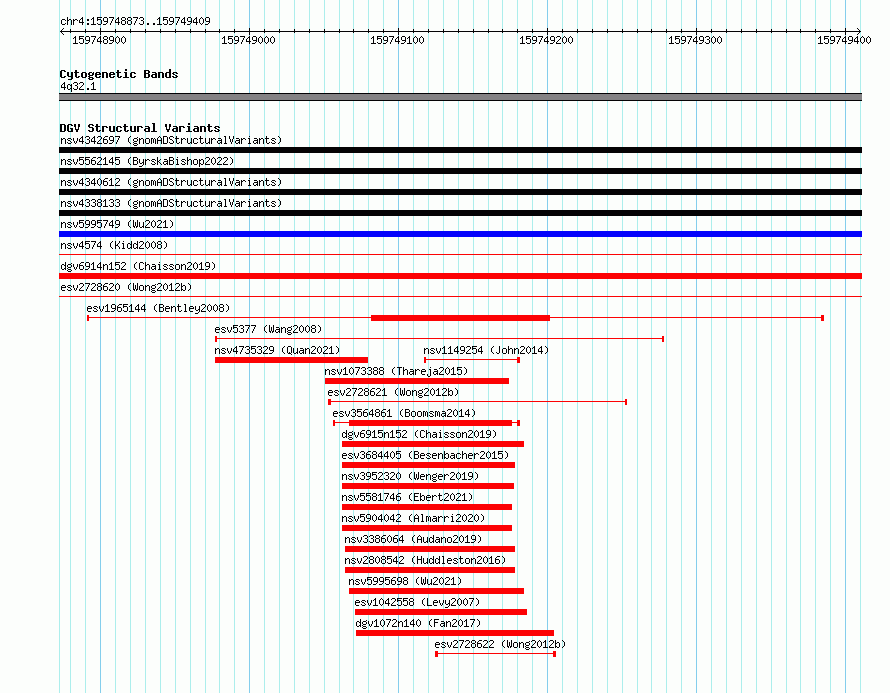Open the nsv3952320 (Wenger2019) label
This screenshot has width=890, height=693.
[410, 476]
